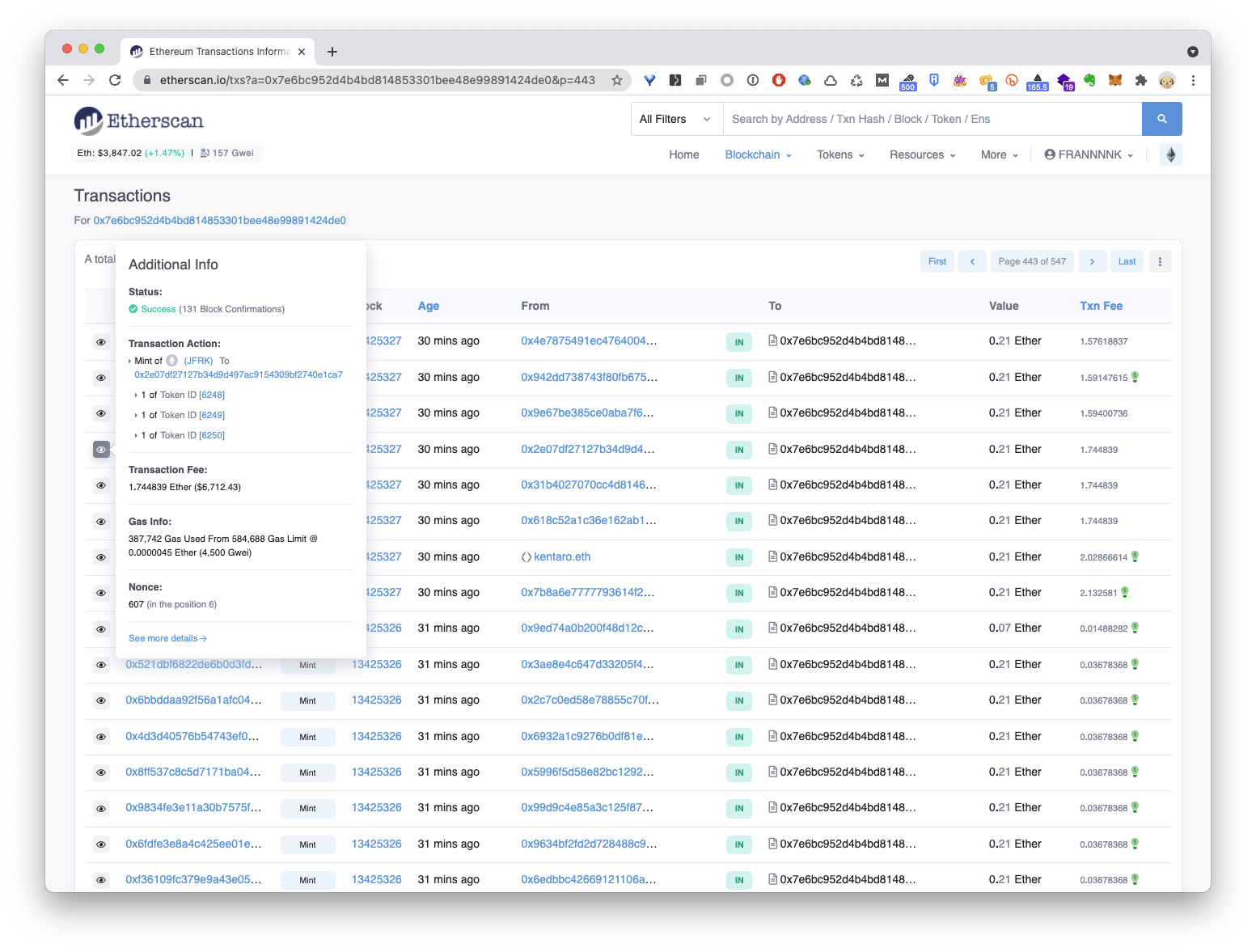This screenshot has height=952, width=1256.
Task: Bookmark page with the star icon
Action: (x=617, y=80)
